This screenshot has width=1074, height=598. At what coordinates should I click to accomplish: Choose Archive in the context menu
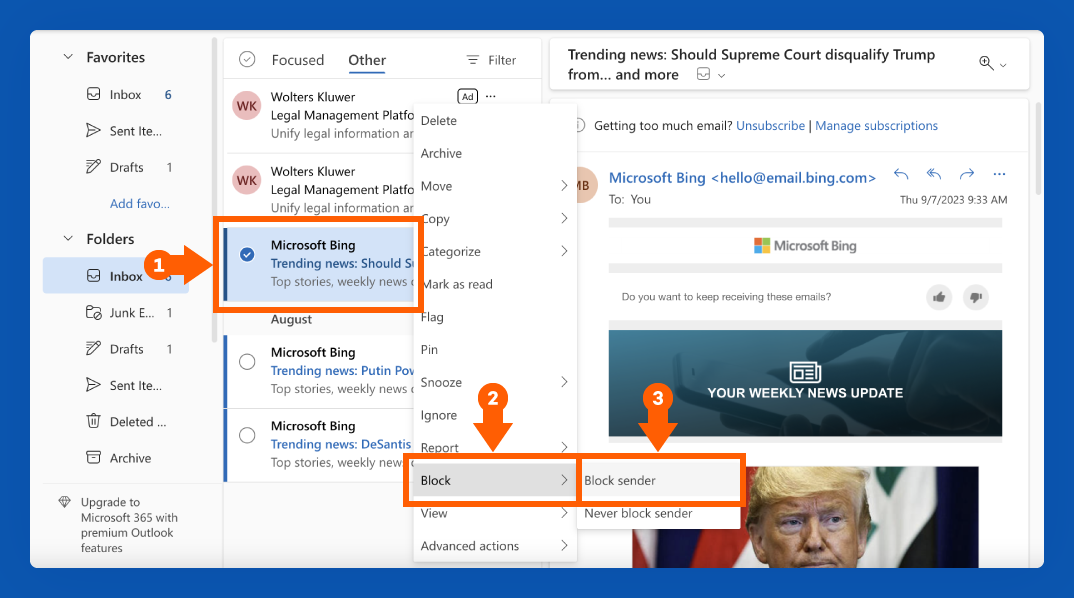pos(495,153)
